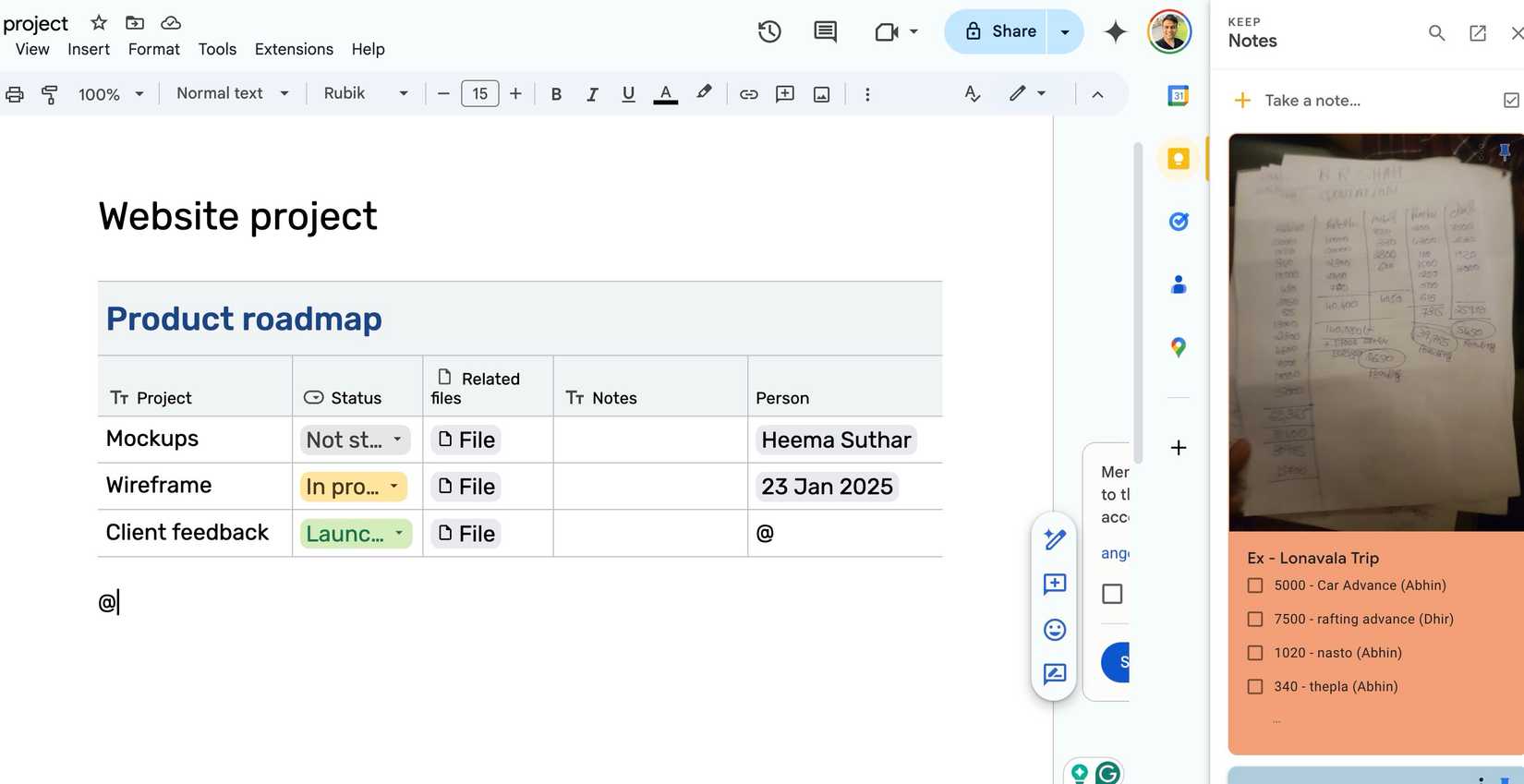Insert emoji reaction from side toolbar
The image size is (1524, 784).
point(1054,630)
